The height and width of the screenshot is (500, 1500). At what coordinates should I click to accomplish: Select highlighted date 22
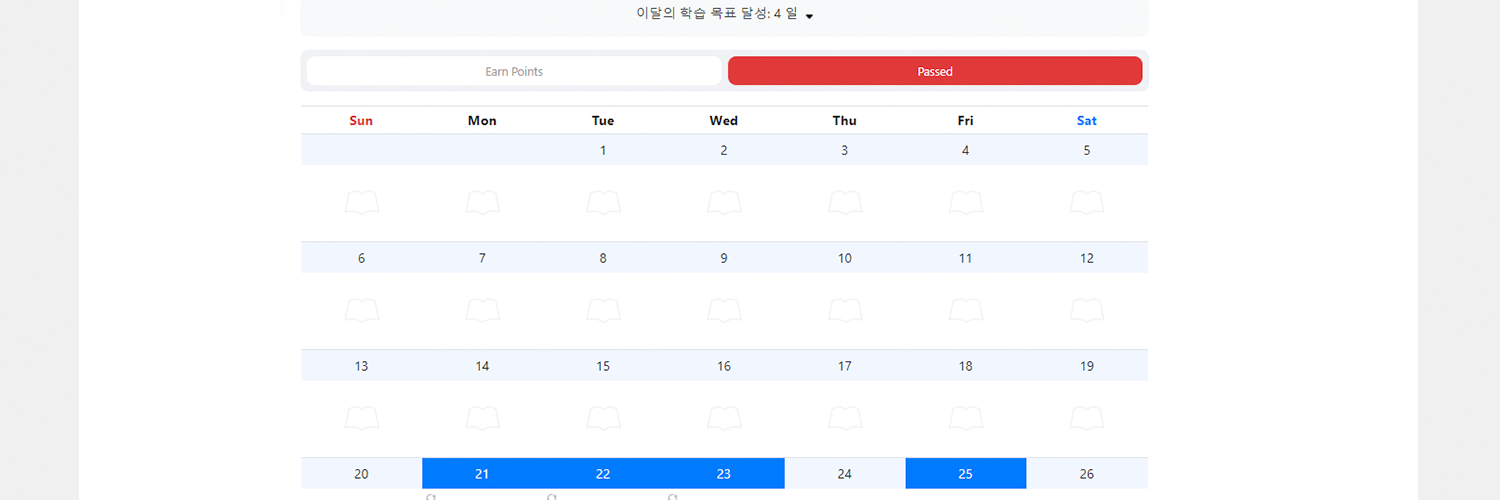603,474
